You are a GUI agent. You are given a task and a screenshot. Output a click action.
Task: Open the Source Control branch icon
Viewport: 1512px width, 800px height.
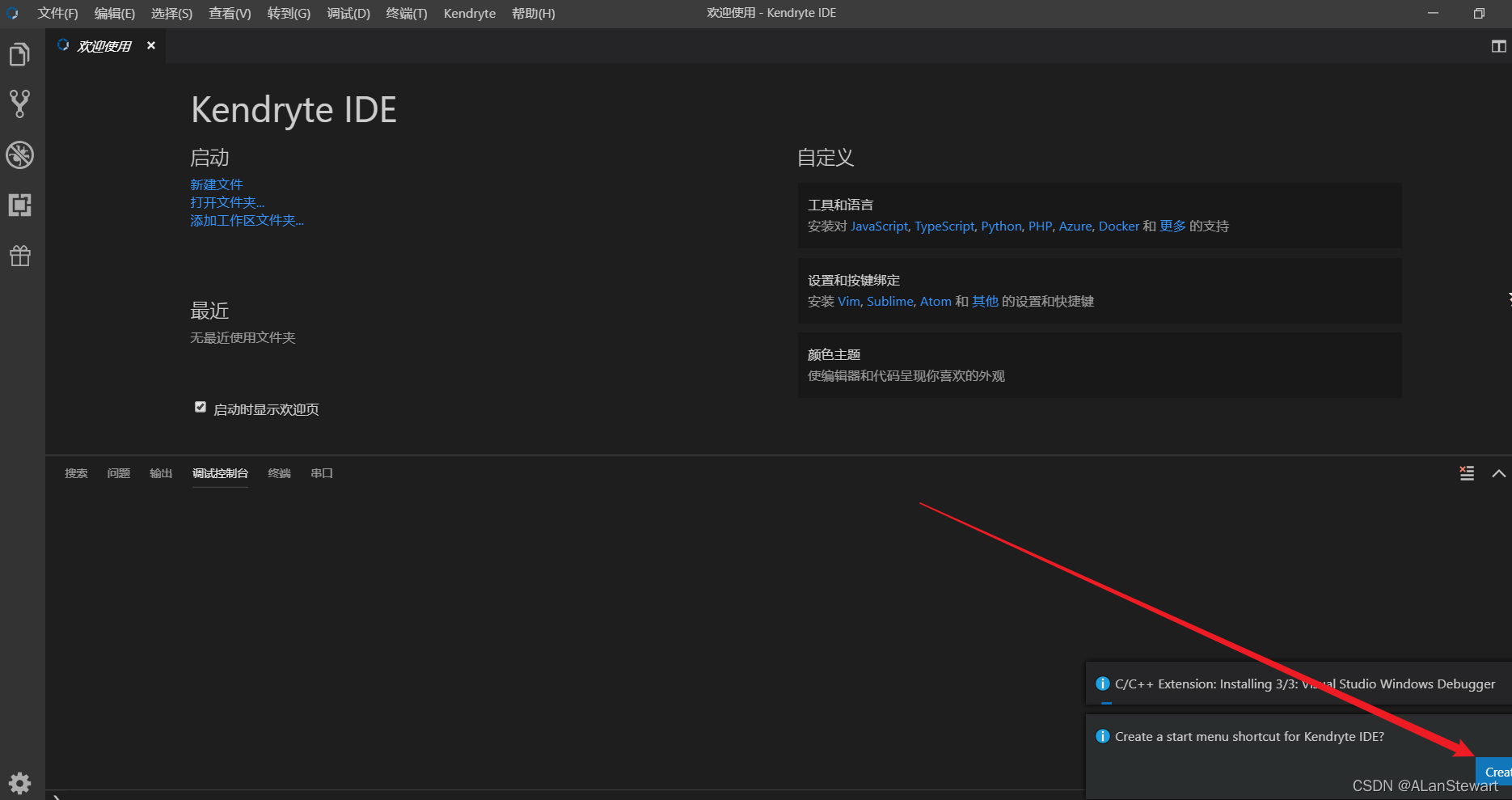19,104
